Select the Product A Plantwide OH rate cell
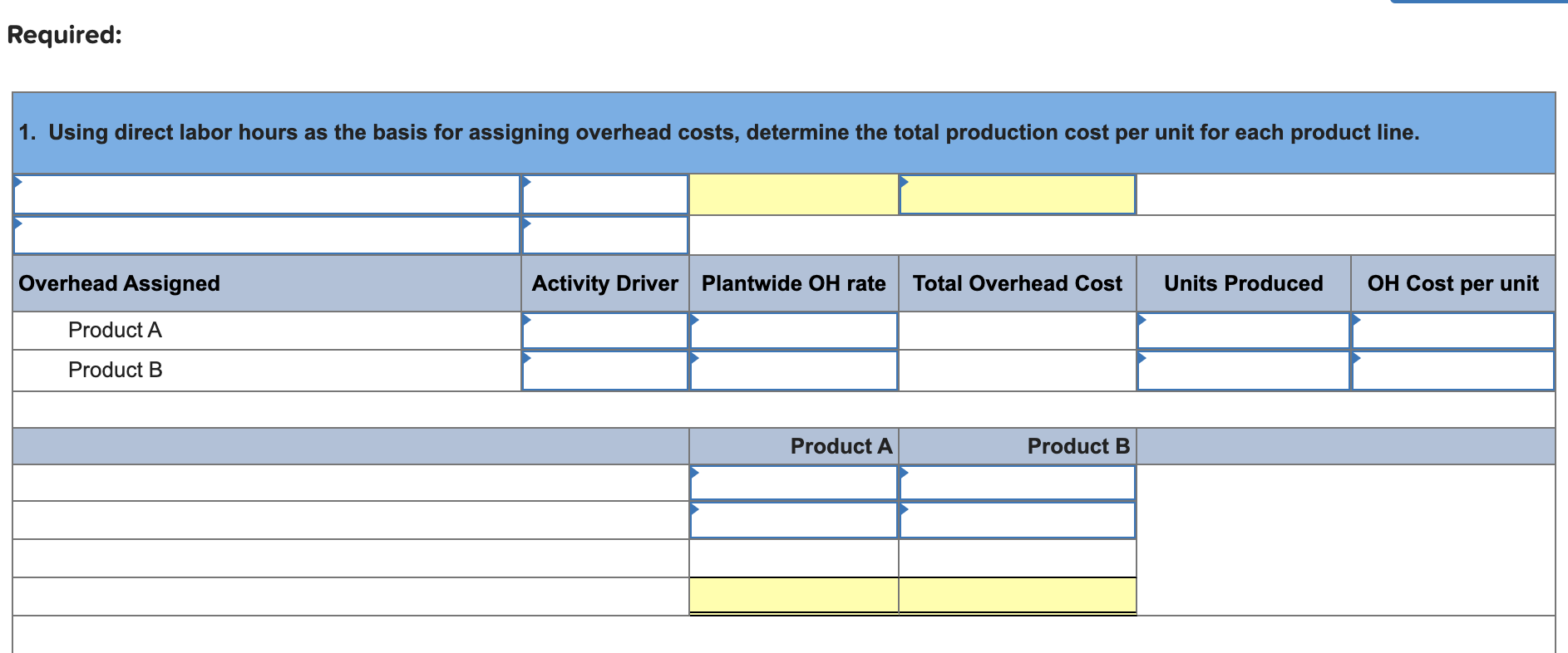 794,331
